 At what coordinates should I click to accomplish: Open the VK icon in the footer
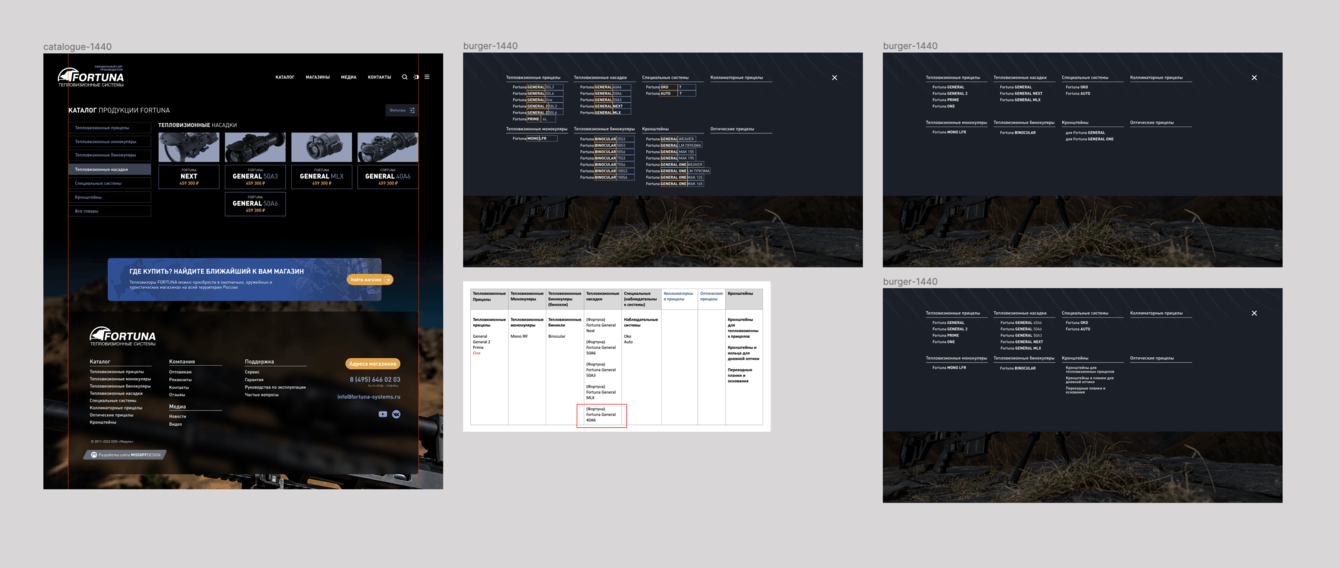396,414
